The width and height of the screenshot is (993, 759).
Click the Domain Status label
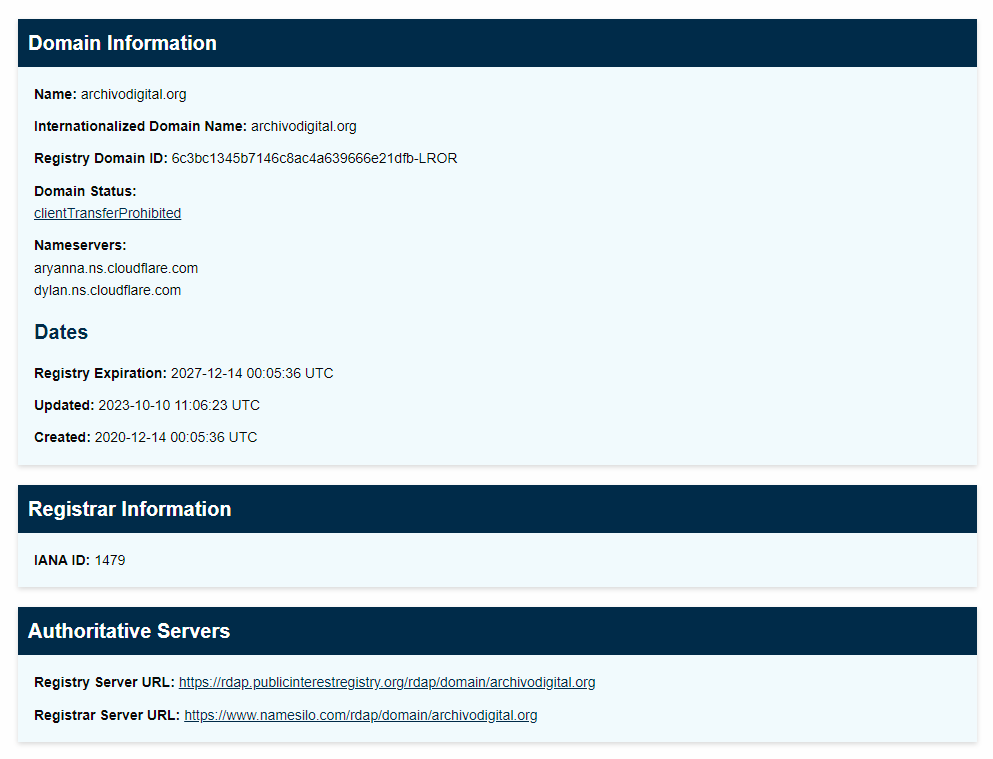pos(85,191)
